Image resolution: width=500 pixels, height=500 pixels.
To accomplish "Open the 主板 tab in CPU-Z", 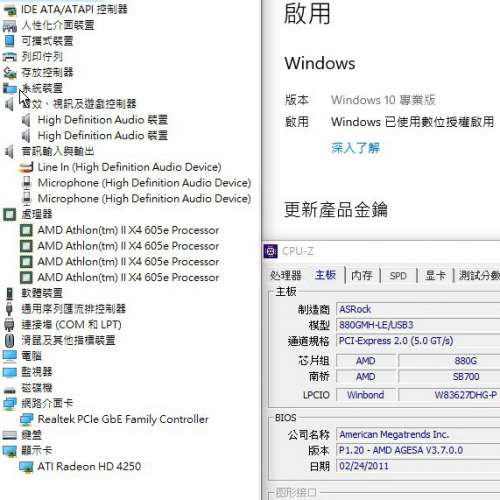I will [325, 275].
